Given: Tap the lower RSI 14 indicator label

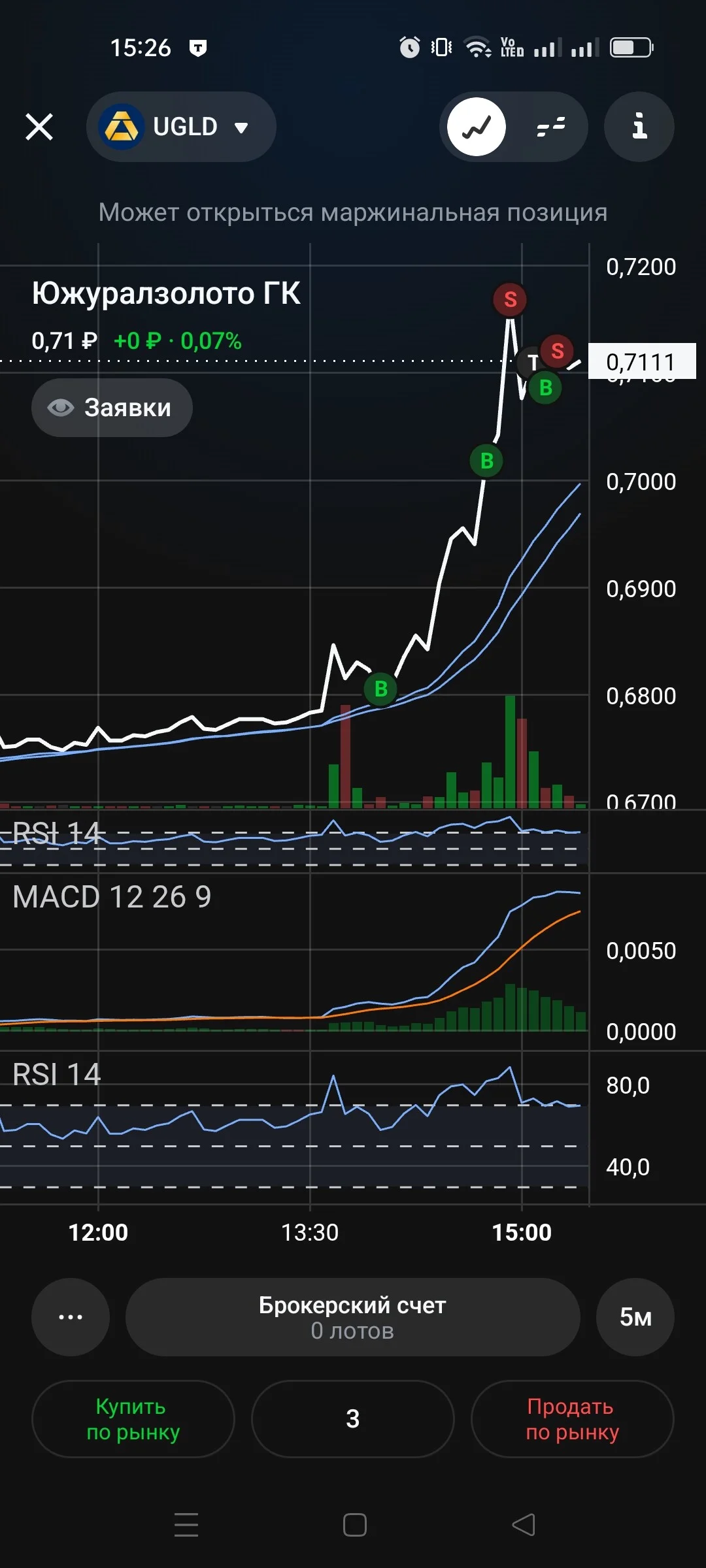Looking at the screenshot, I should tap(57, 1075).
